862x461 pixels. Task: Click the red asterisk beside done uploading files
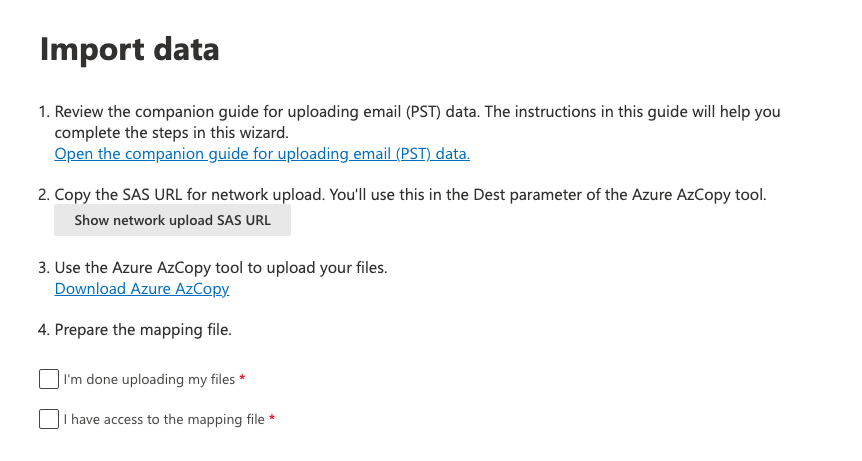click(243, 379)
